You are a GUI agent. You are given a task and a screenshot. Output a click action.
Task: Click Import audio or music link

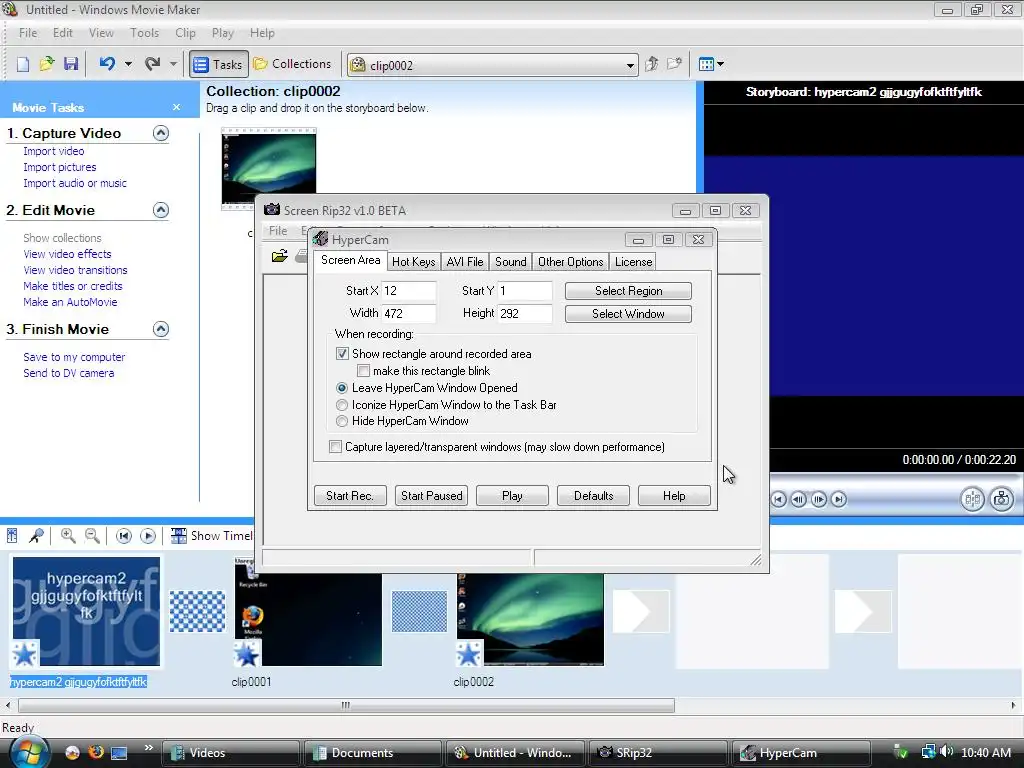[75, 184]
